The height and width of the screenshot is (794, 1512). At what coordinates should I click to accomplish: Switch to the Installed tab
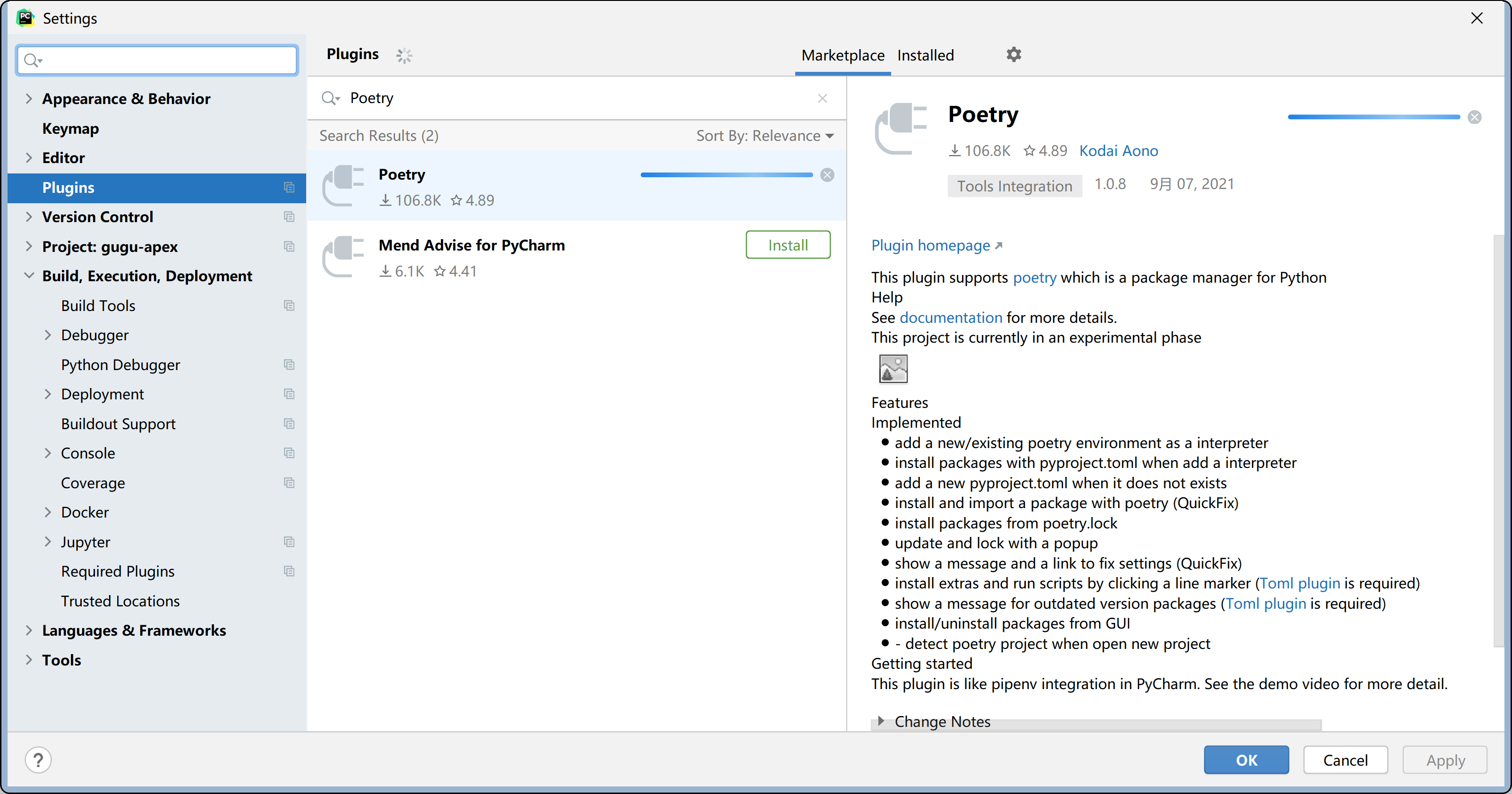pos(925,55)
